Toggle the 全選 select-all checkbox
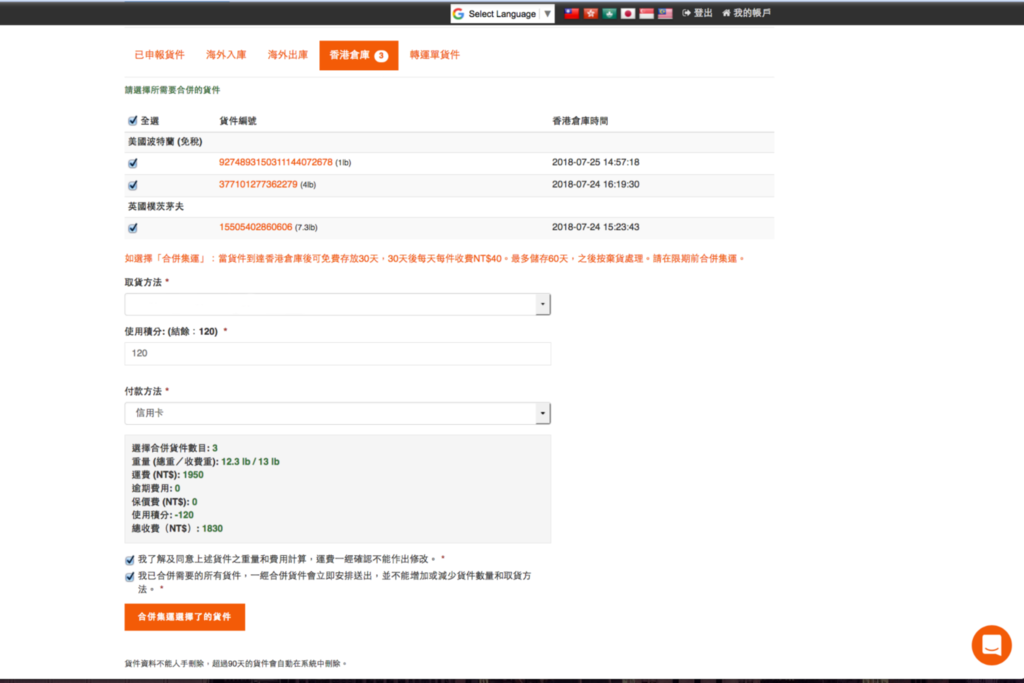Viewport: 1024px width, 683px height. click(x=133, y=121)
